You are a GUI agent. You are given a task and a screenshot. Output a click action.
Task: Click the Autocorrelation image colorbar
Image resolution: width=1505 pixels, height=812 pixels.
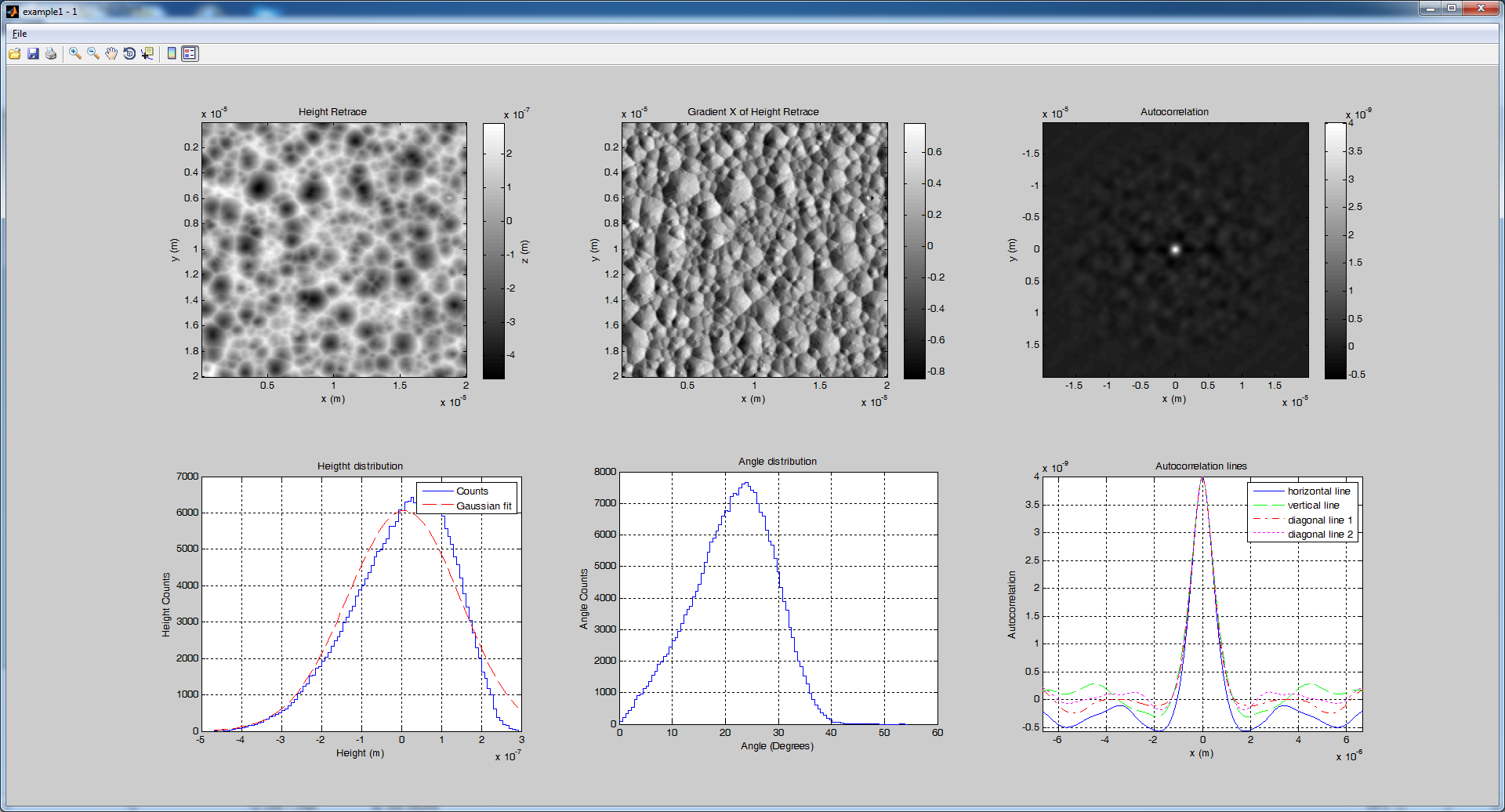(x=1335, y=251)
